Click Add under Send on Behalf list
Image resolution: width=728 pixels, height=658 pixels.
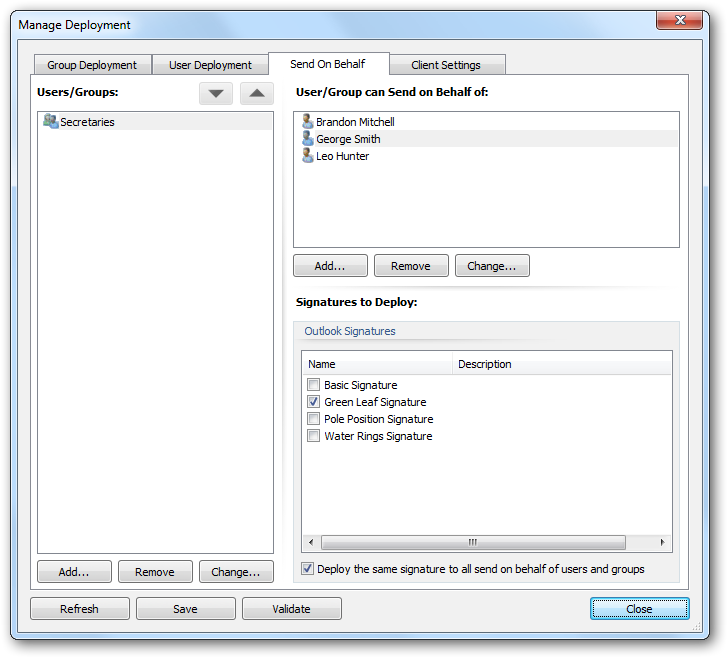[x=330, y=266]
